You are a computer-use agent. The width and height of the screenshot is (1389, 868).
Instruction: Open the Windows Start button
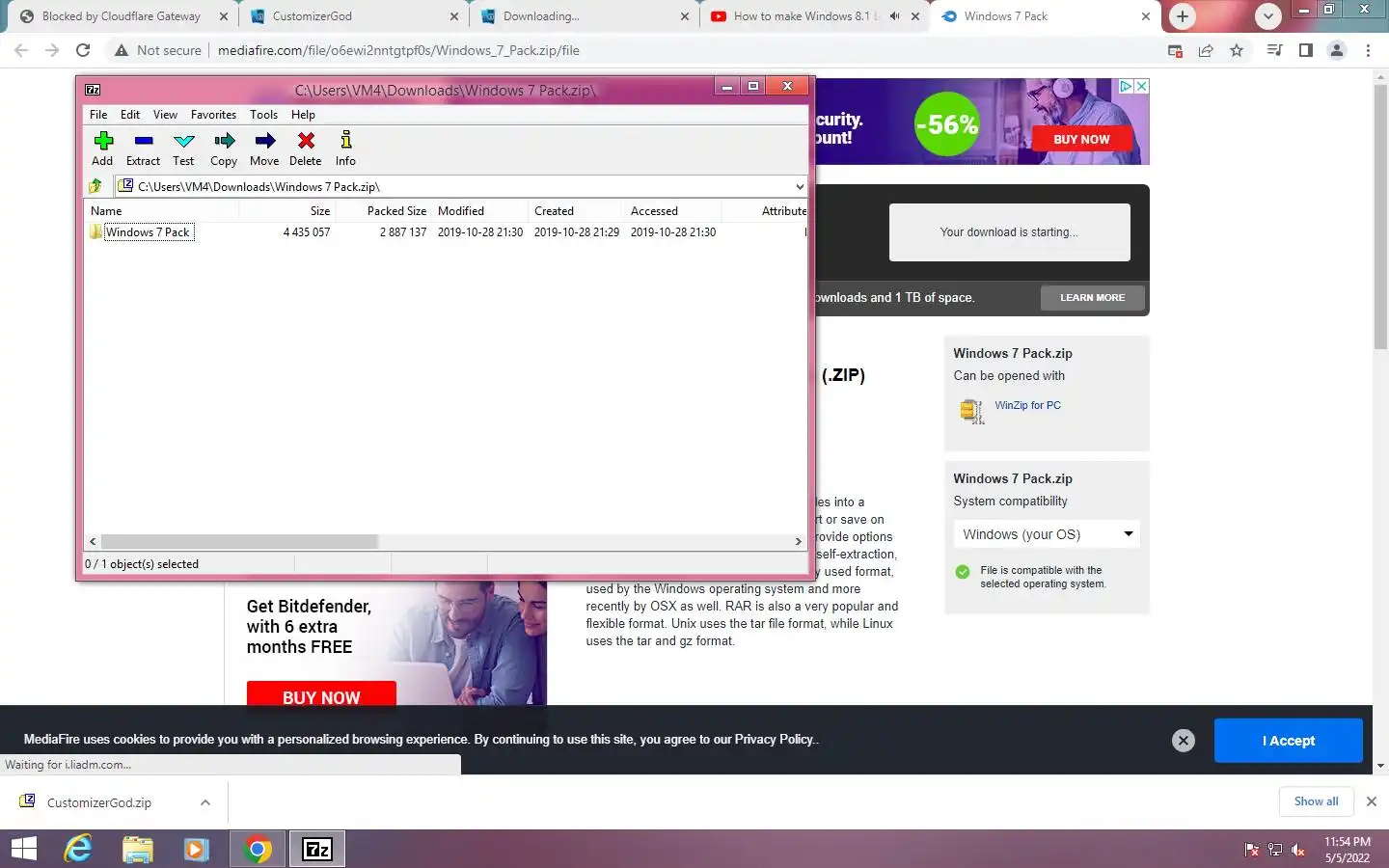(23, 849)
